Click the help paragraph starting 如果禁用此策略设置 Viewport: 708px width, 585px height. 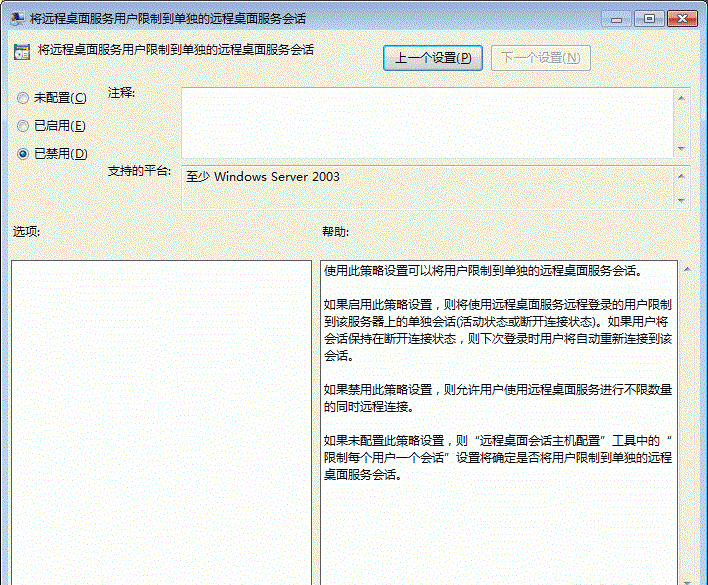(x=498, y=398)
